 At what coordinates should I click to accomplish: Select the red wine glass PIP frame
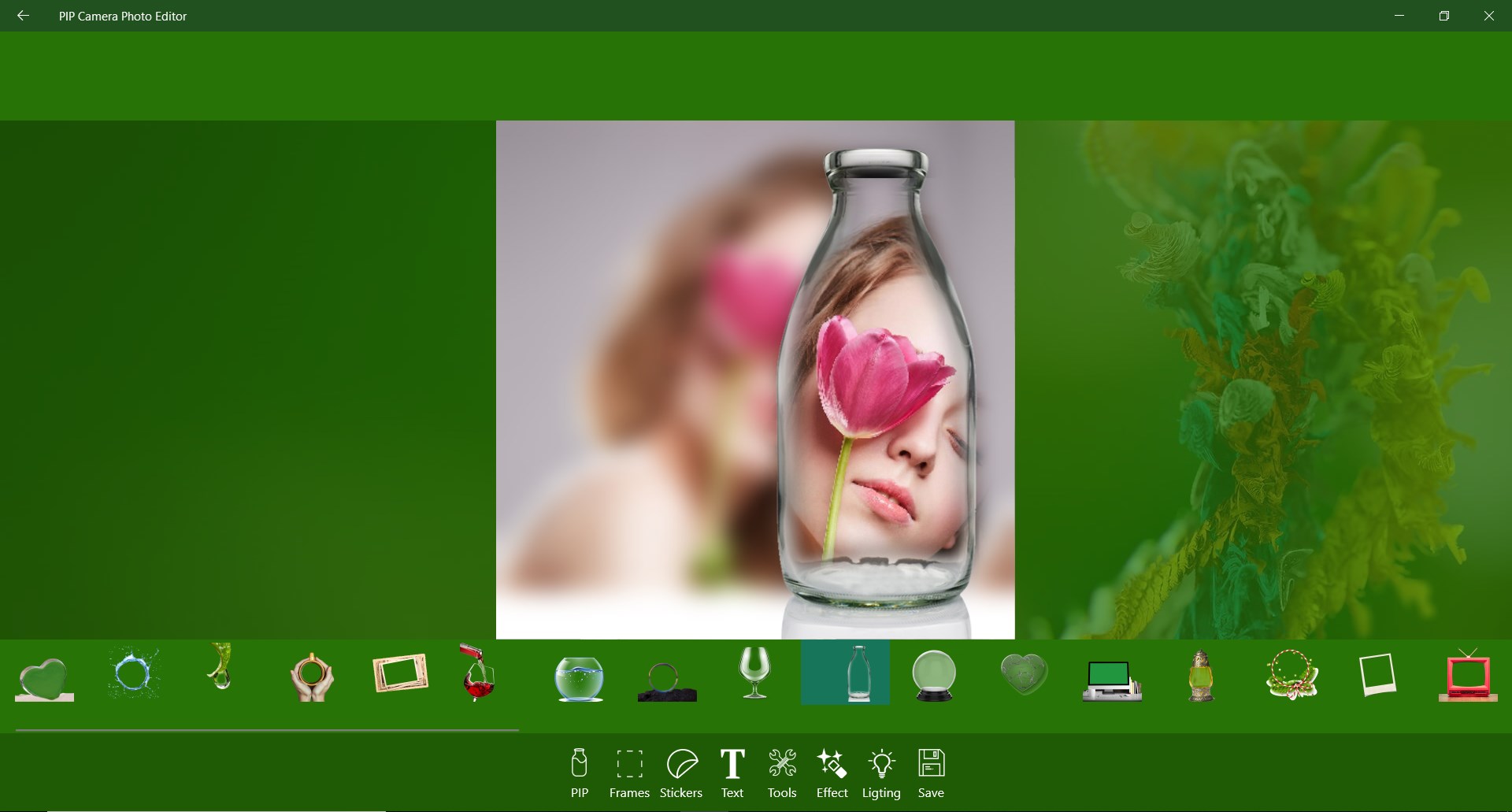(477, 673)
